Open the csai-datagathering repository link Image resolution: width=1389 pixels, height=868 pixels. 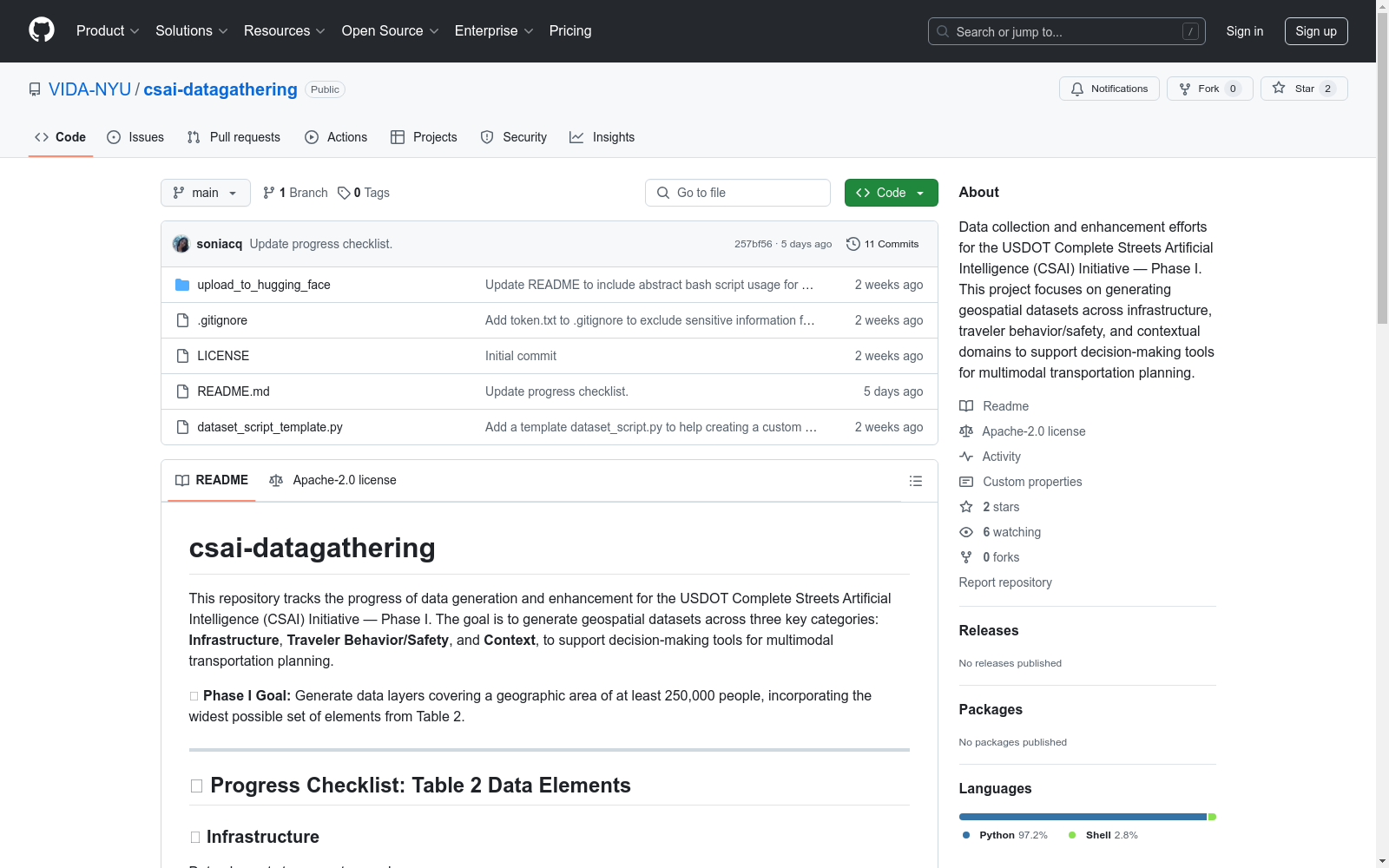221,89
